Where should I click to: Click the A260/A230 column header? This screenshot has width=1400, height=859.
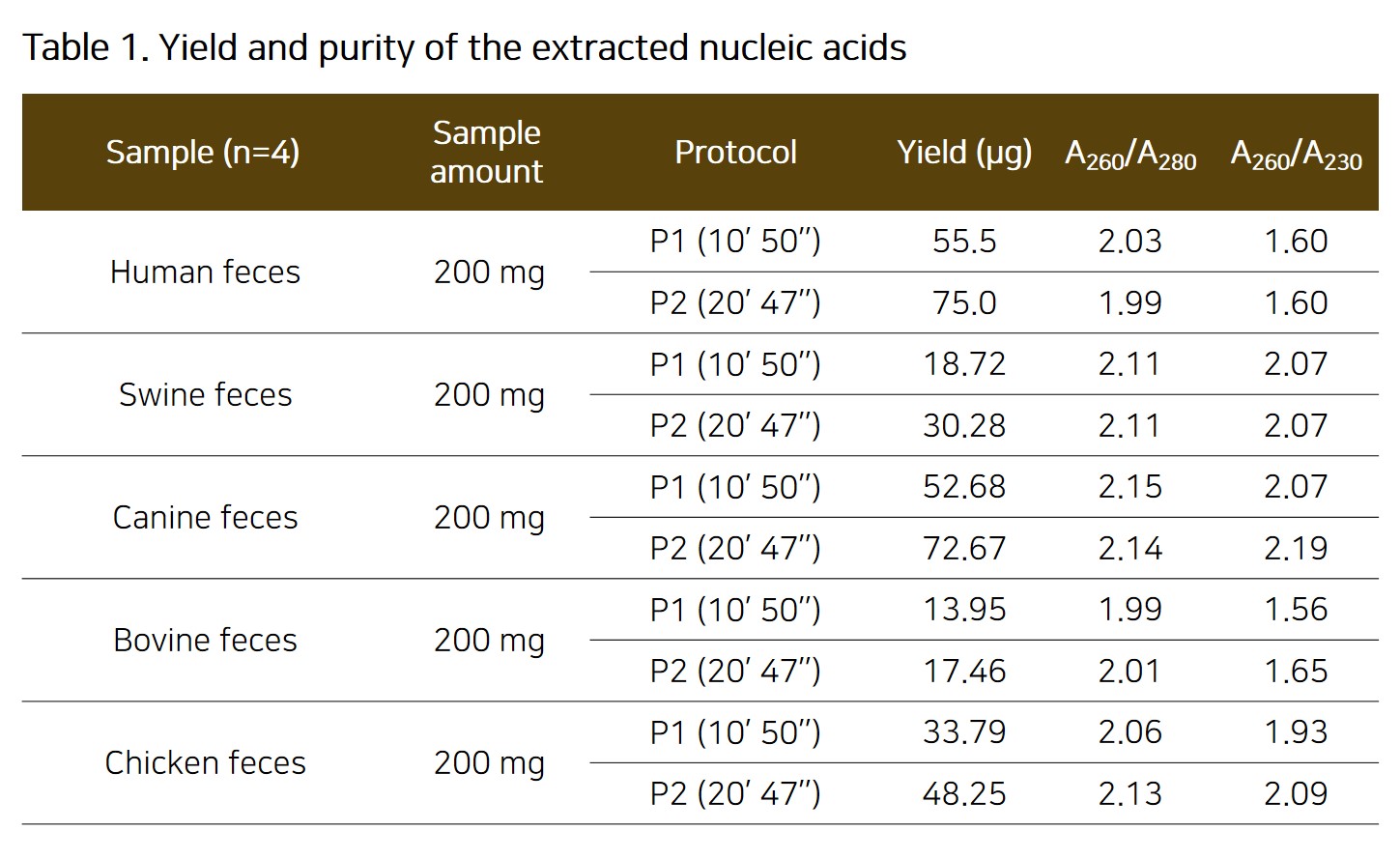coord(1296,154)
